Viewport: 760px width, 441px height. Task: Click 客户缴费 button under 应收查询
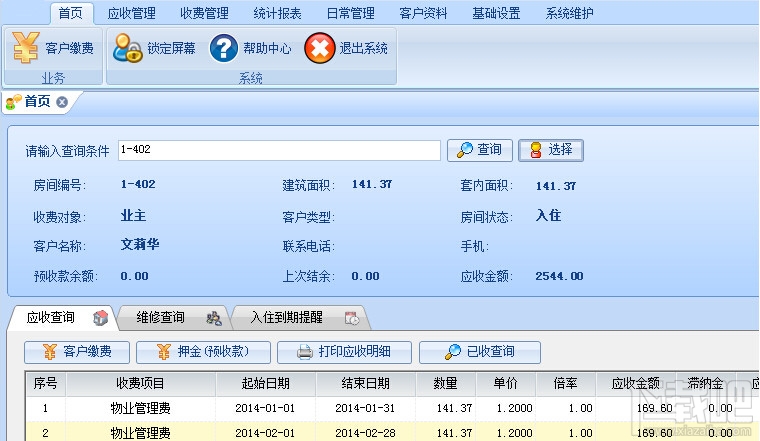(77, 352)
